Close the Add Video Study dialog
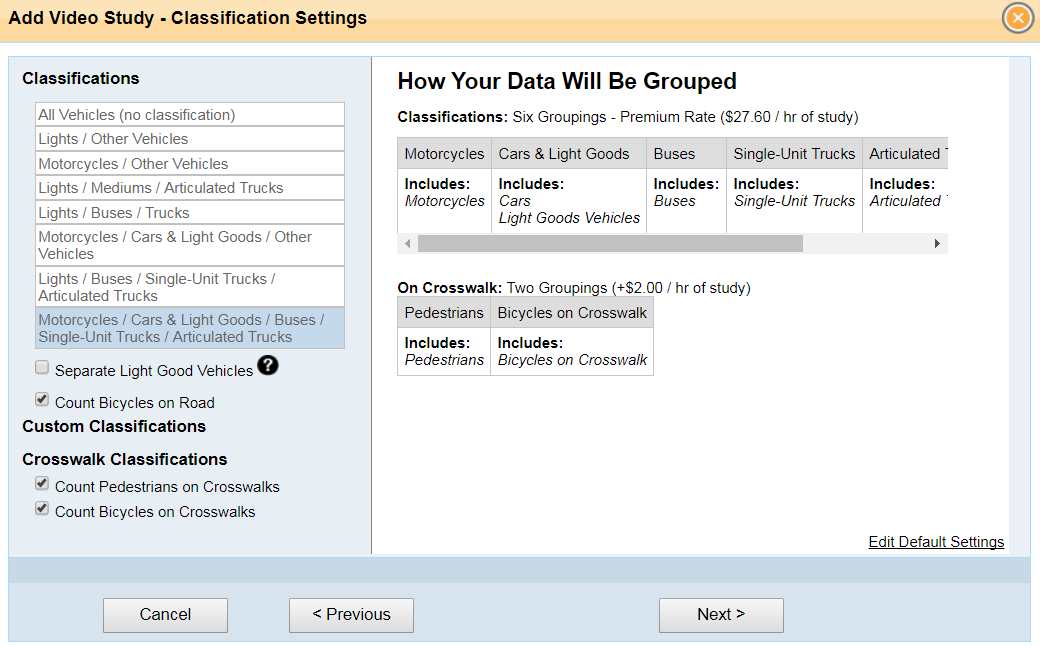Image resolution: width=1040 pixels, height=647 pixels. tap(1017, 17)
